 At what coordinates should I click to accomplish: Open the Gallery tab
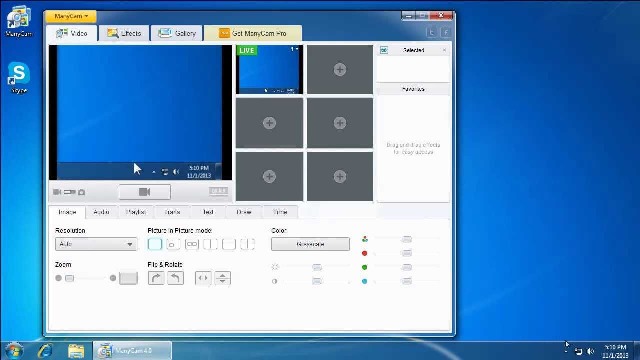pyautogui.click(x=177, y=33)
